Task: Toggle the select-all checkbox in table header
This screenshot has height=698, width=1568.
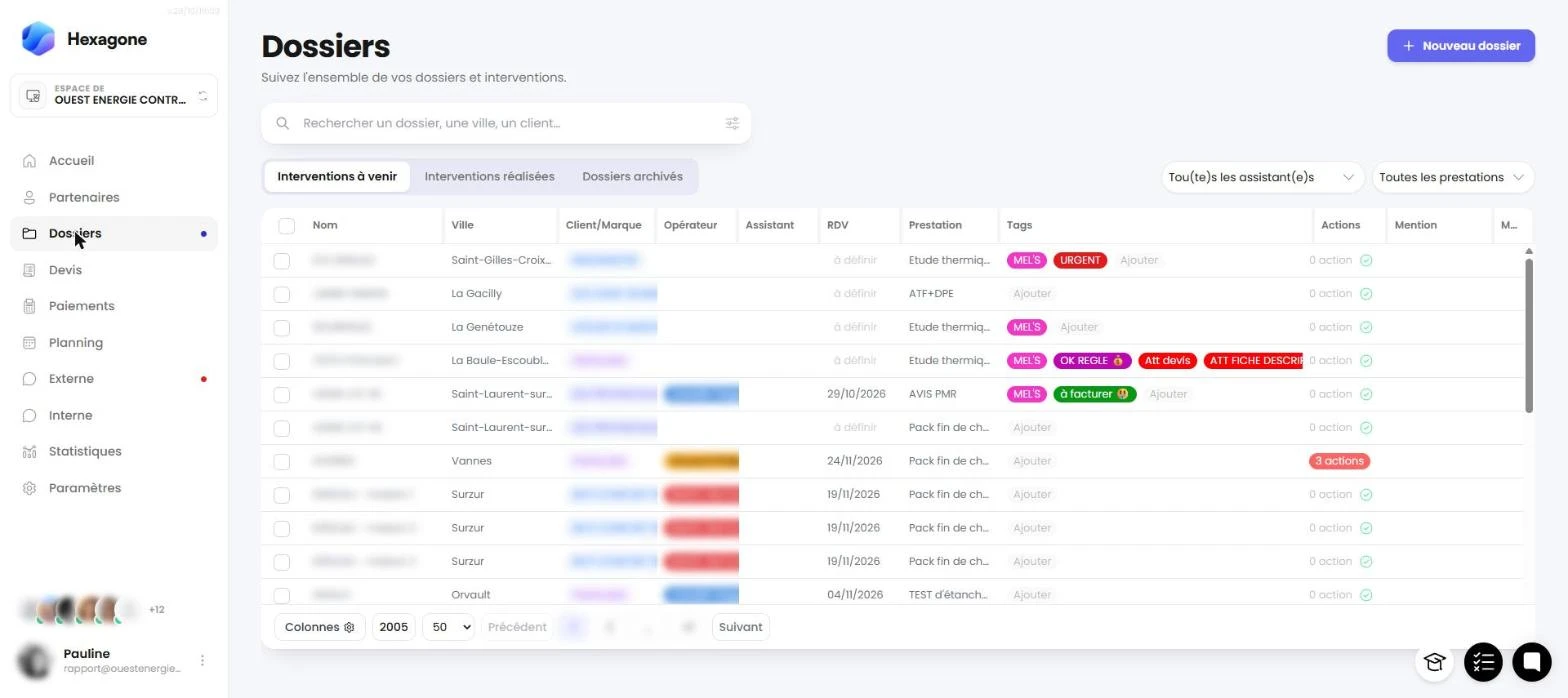Action: click(287, 226)
